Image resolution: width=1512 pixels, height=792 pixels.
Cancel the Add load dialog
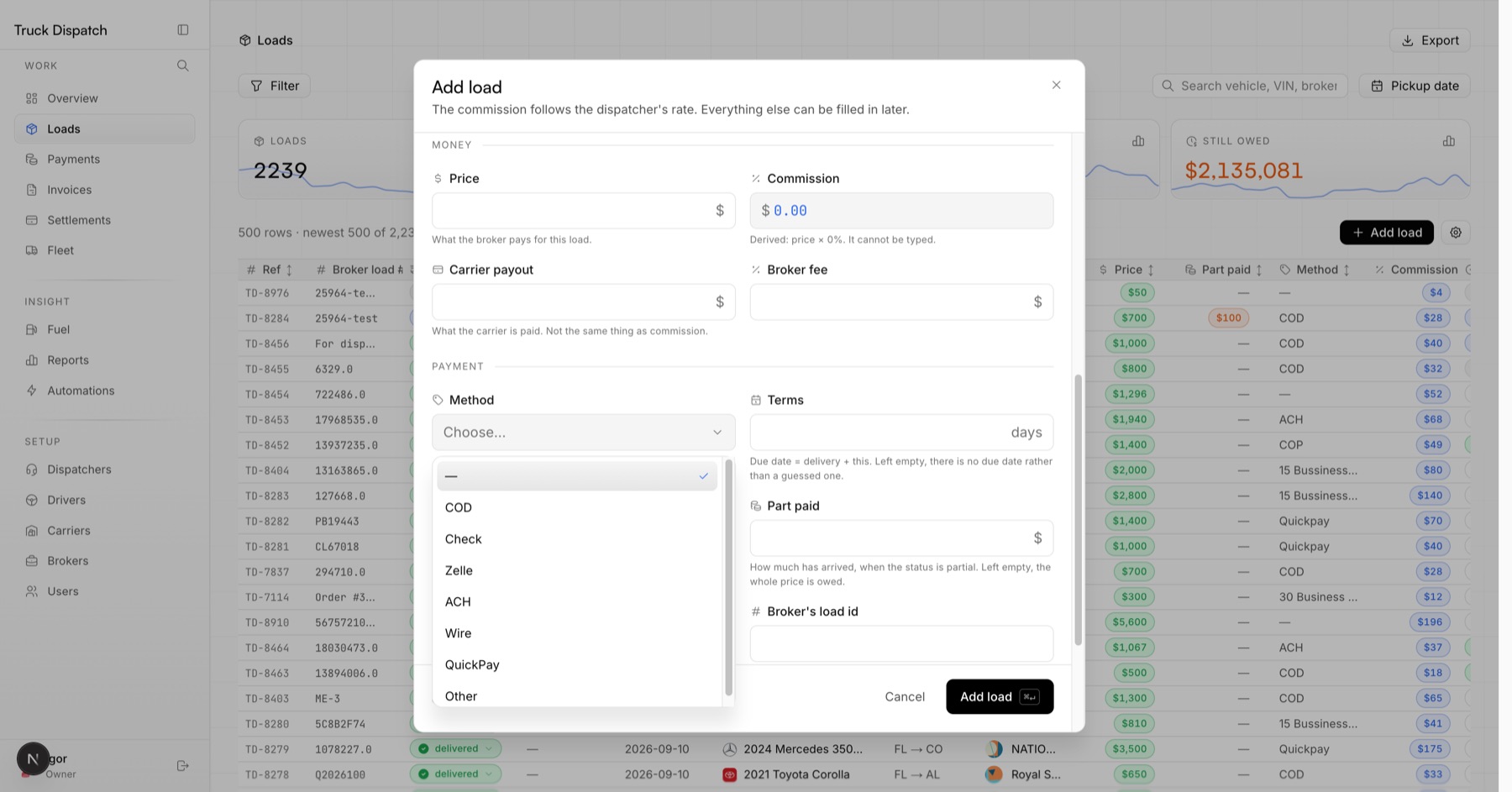[905, 697]
